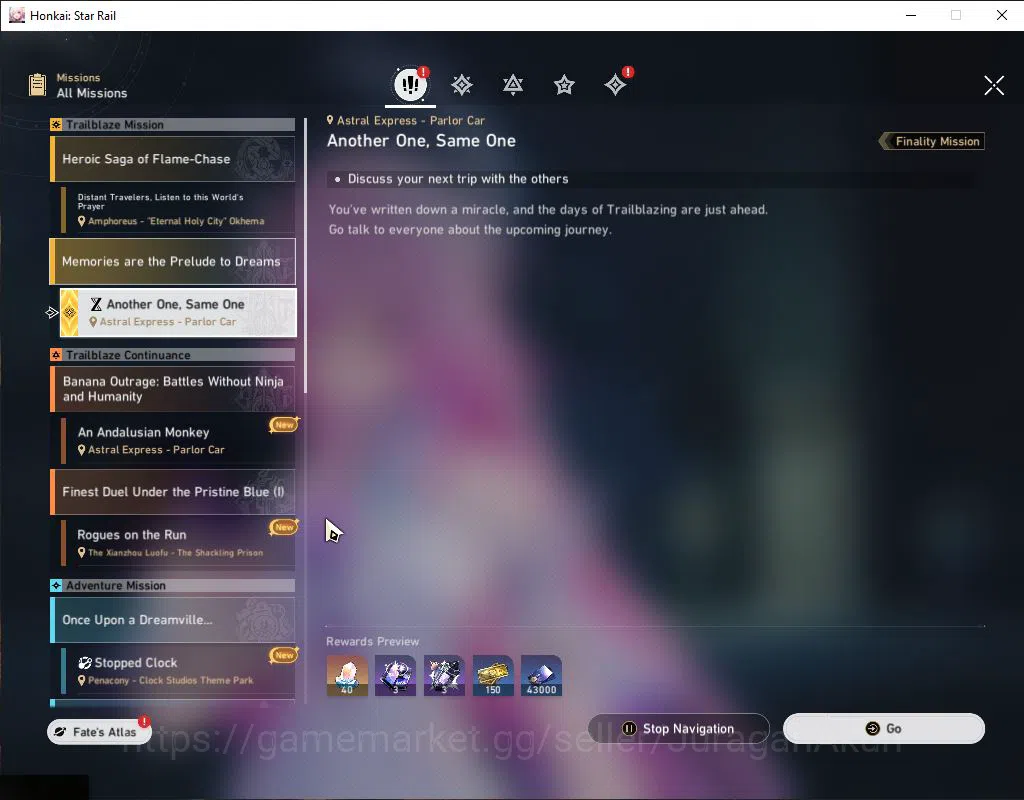
Task: Switch to the Companion Mission star filter icon
Action: click(x=564, y=85)
